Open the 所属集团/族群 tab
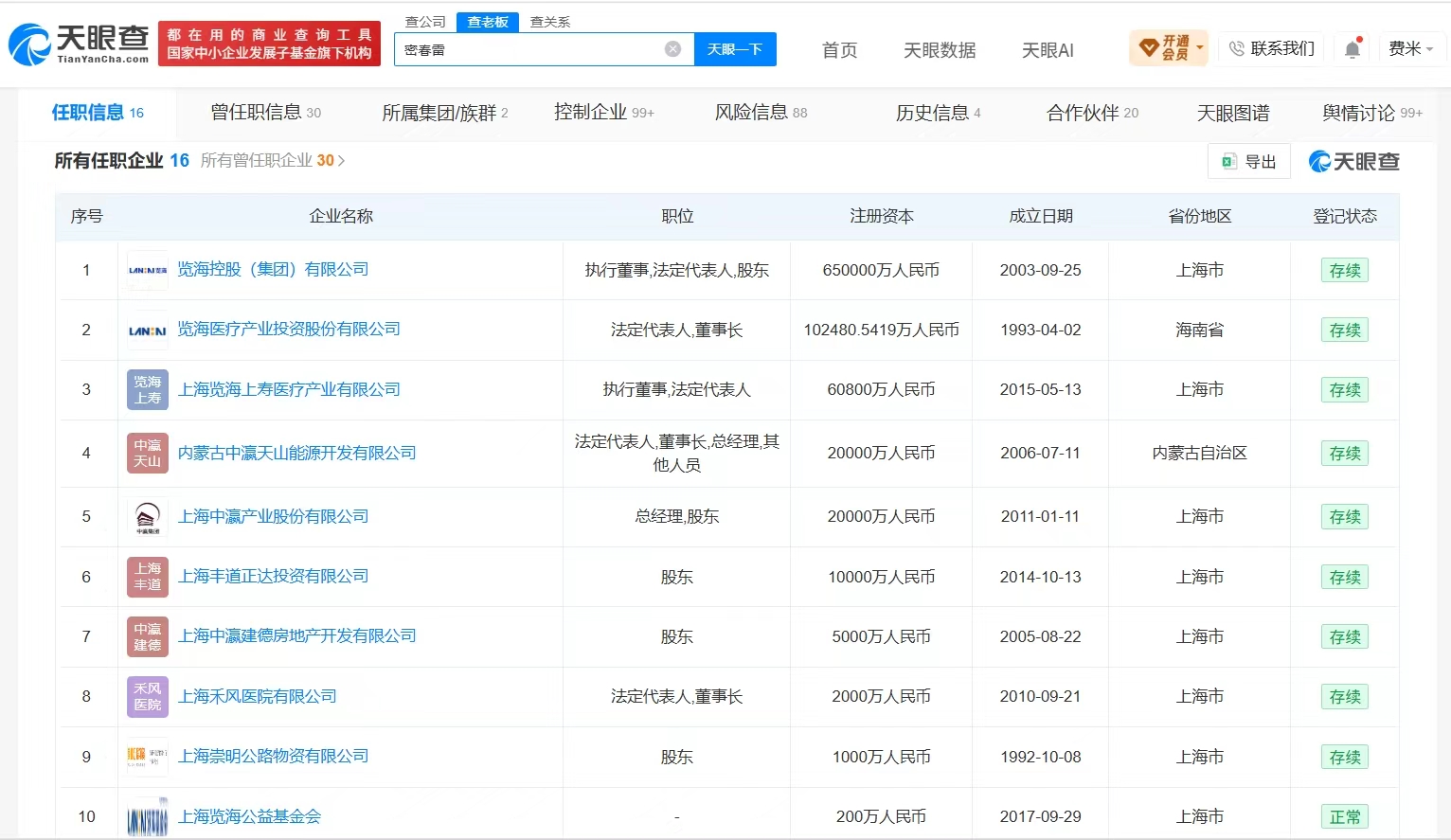1451x840 pixels. (445, 113)
